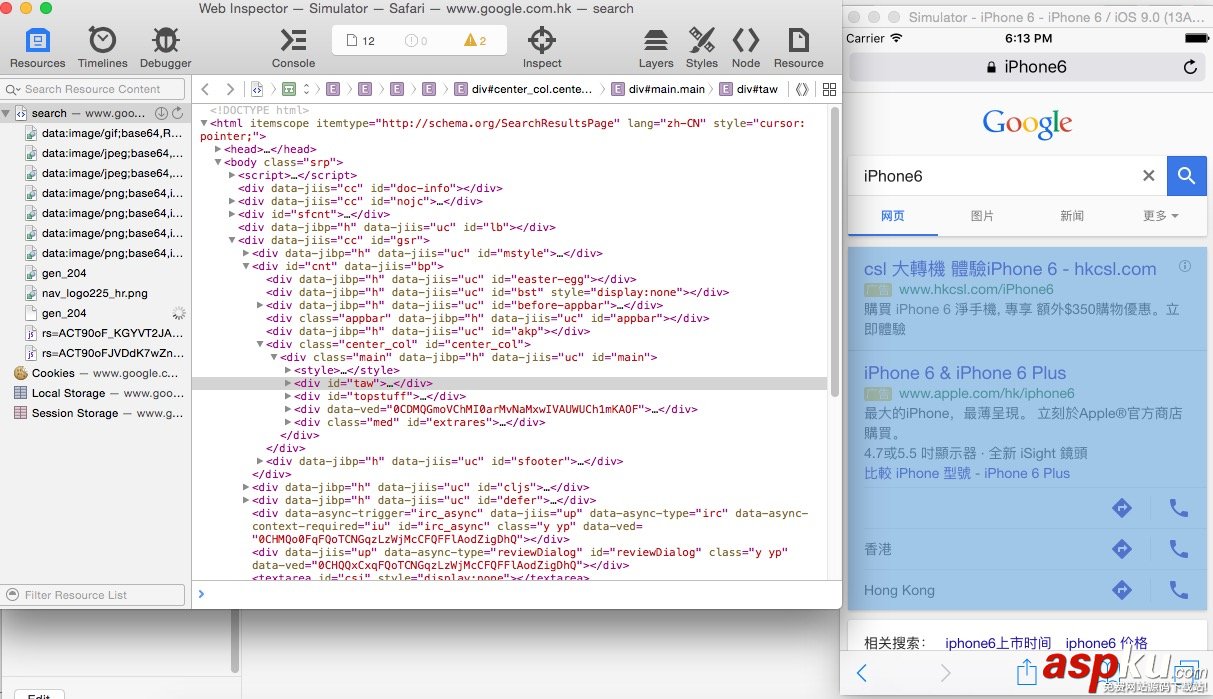Open the 更多 dropdown in Google results
Screen dimensions: 1213x699
[x=1160, y=215]
